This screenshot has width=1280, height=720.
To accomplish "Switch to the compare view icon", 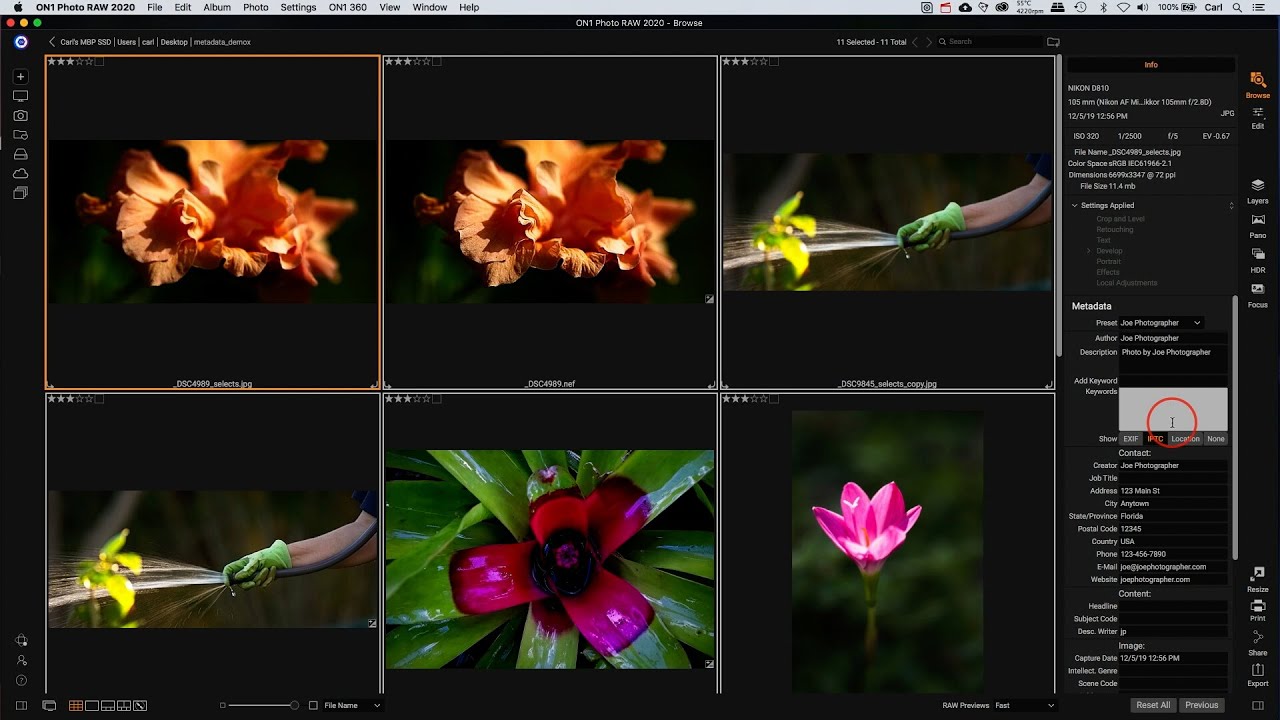I will 124,706.
